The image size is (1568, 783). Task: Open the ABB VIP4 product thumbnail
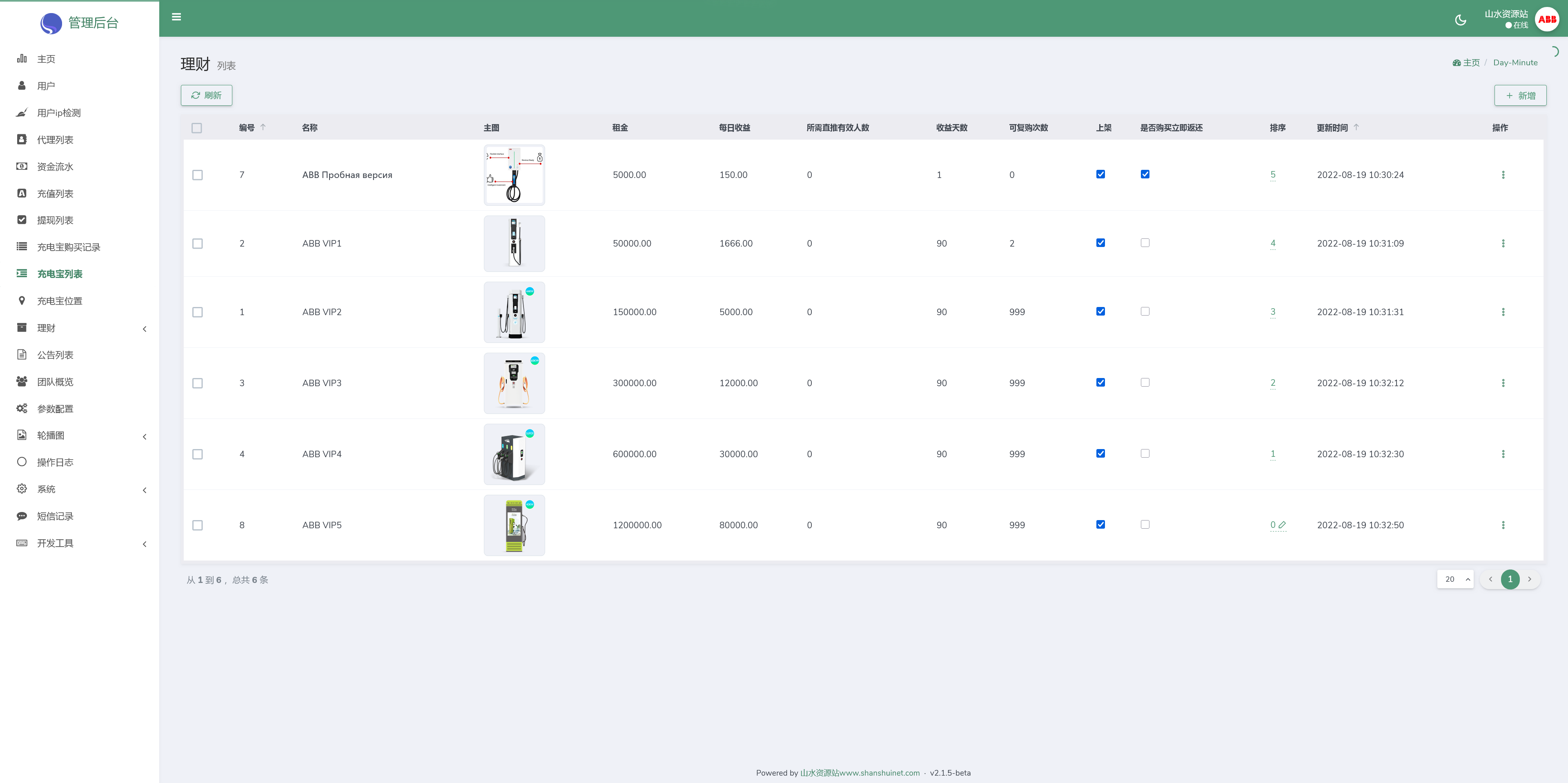coord(514,454)
